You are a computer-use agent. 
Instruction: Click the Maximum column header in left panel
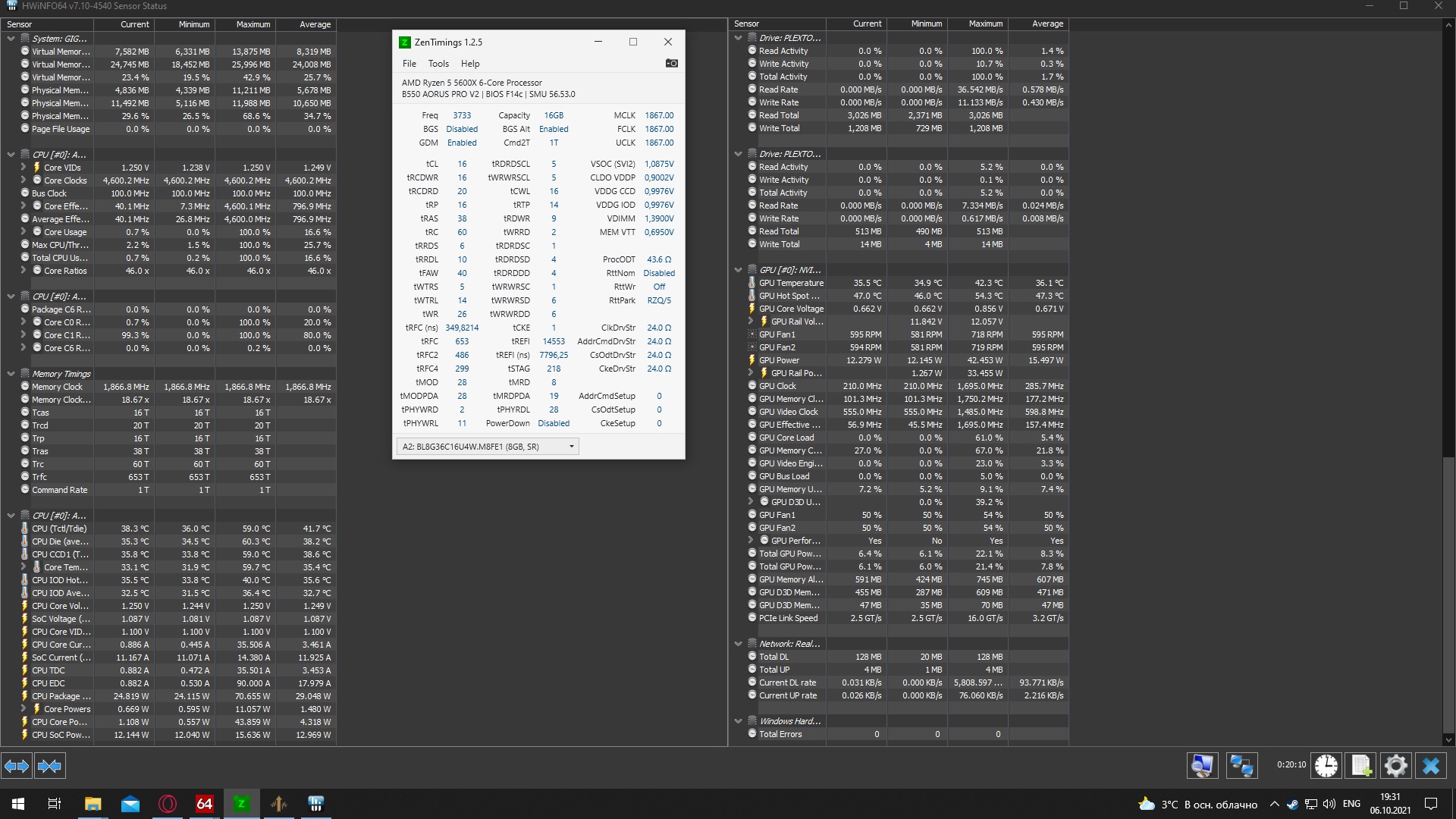coord(253,24)
